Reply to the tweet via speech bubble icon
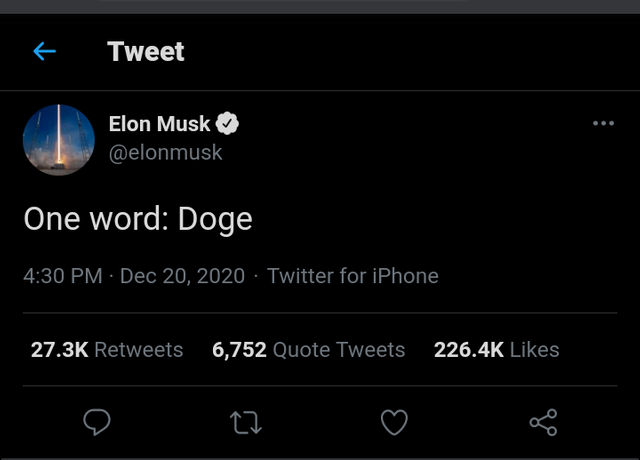The height and width of the screenshot is (460, 640). click(96, 423)
